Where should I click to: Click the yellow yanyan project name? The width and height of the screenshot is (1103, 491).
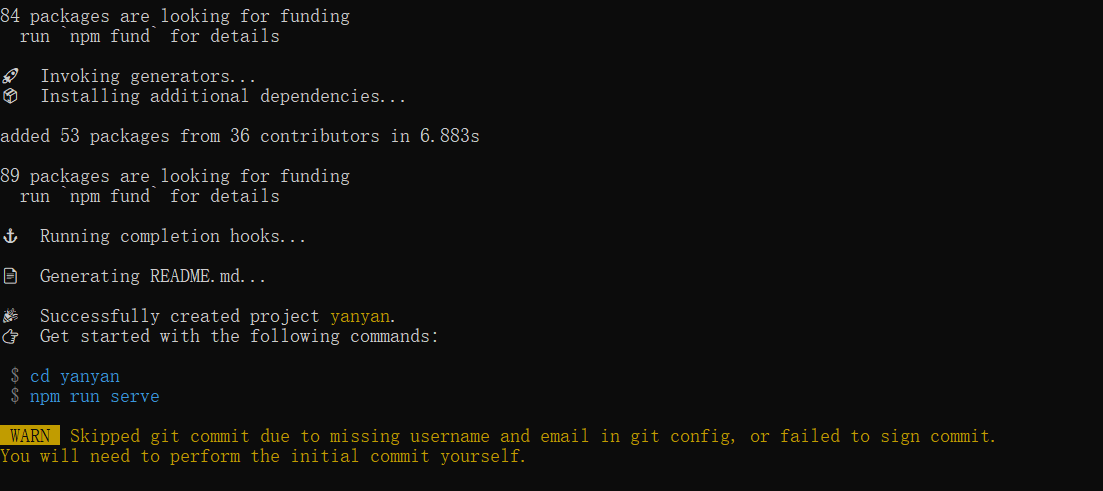point(360,317)
